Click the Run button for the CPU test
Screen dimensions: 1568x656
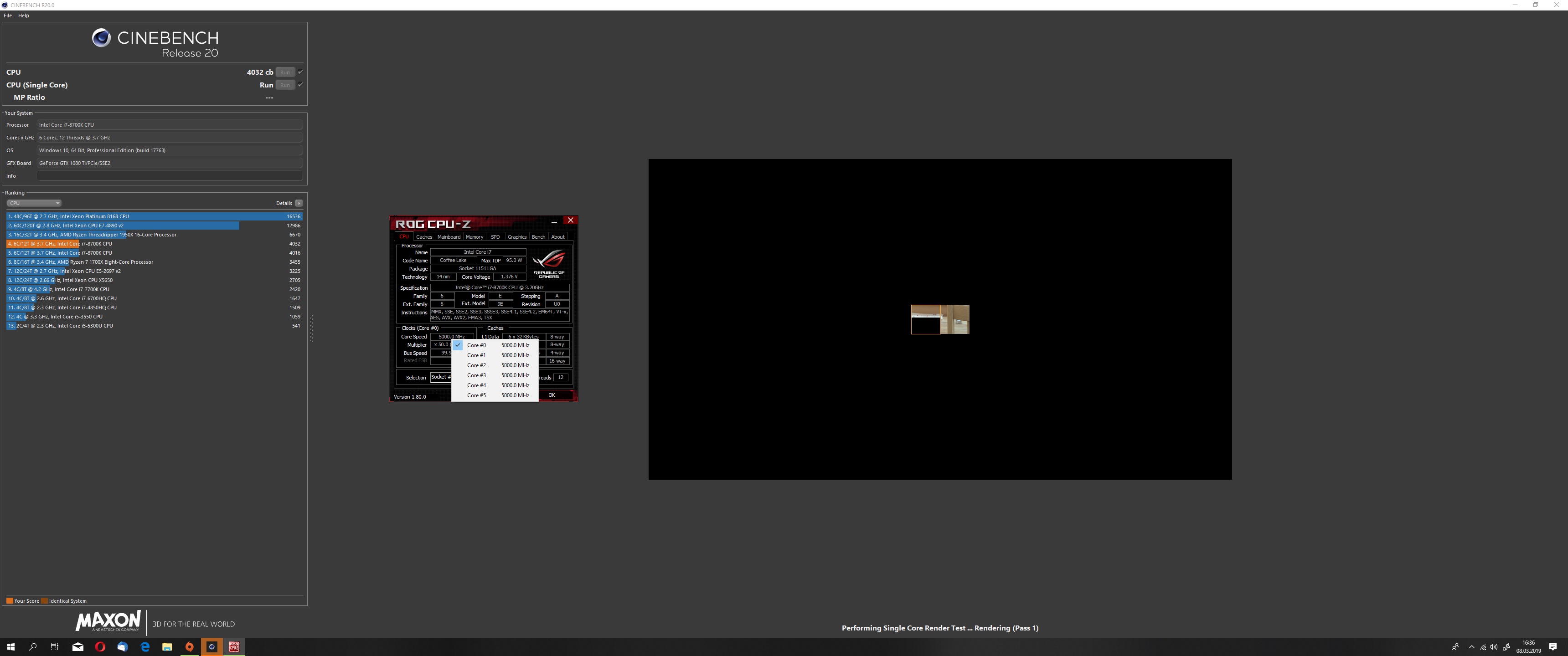coord(284,72)
